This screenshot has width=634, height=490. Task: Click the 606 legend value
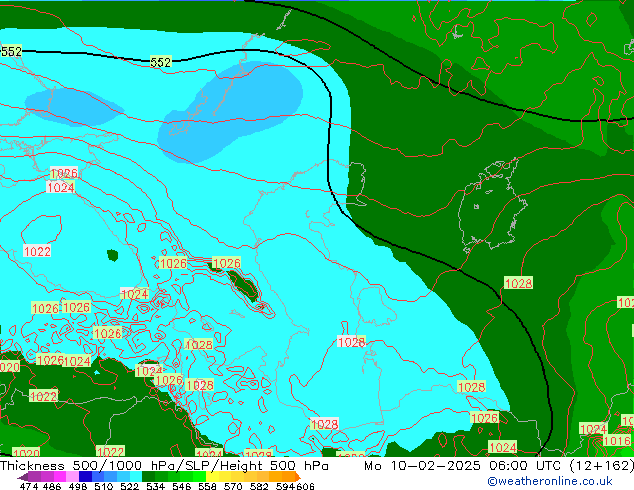coord(305,486)
